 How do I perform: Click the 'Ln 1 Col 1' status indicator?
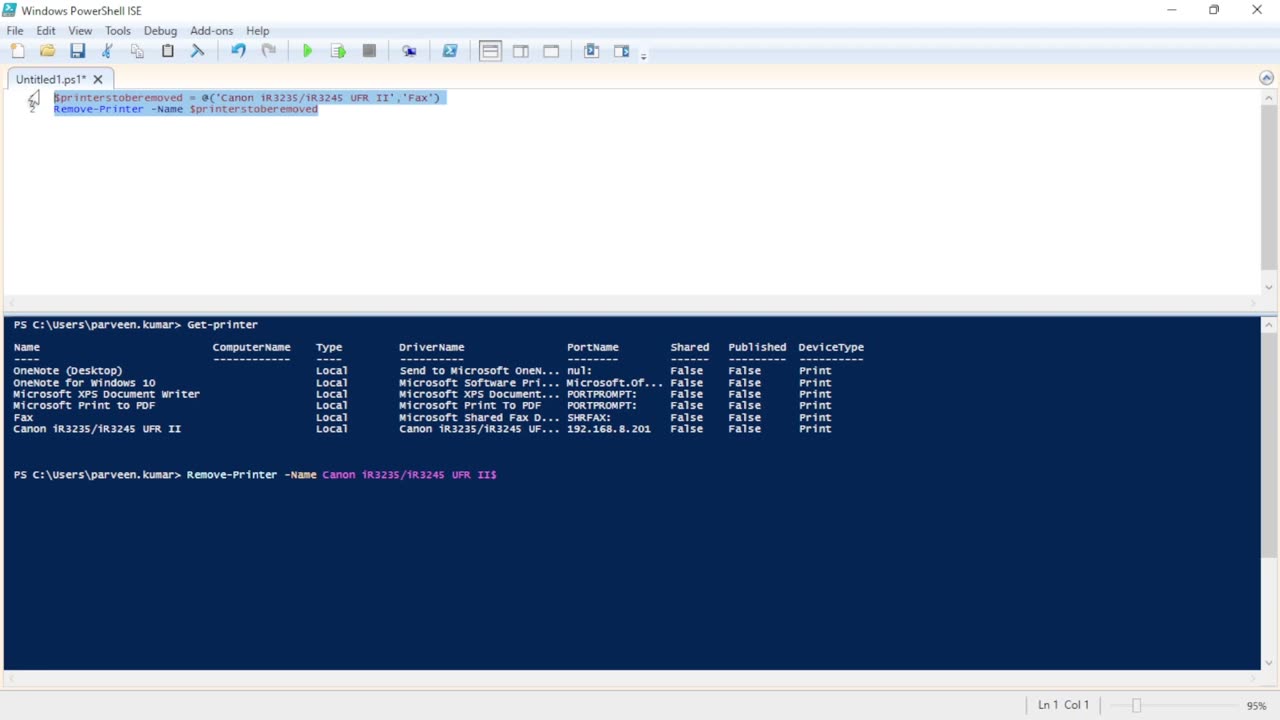1063,705
